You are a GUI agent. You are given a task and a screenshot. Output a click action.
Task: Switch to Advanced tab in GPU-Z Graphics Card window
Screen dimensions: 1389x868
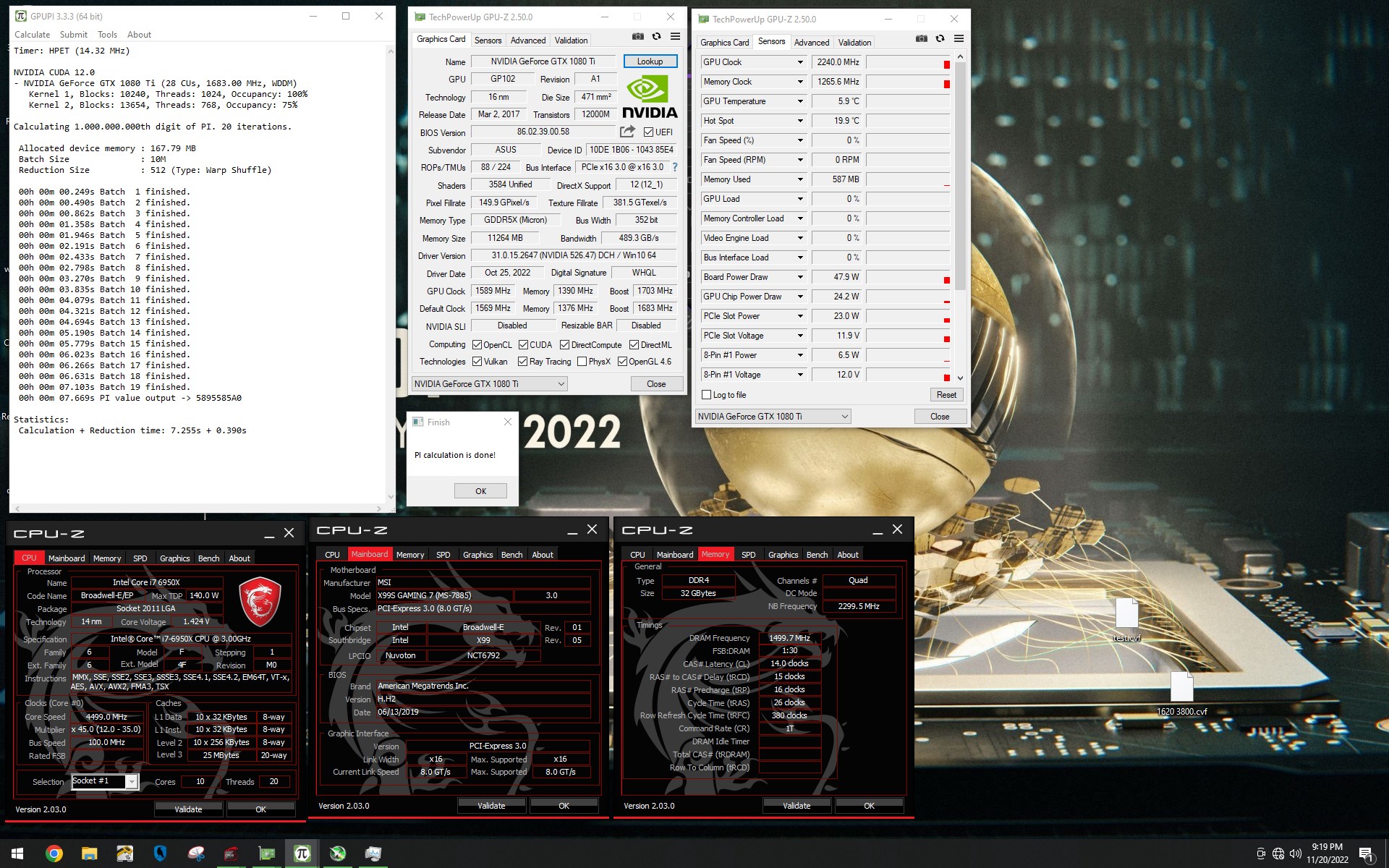528,41
